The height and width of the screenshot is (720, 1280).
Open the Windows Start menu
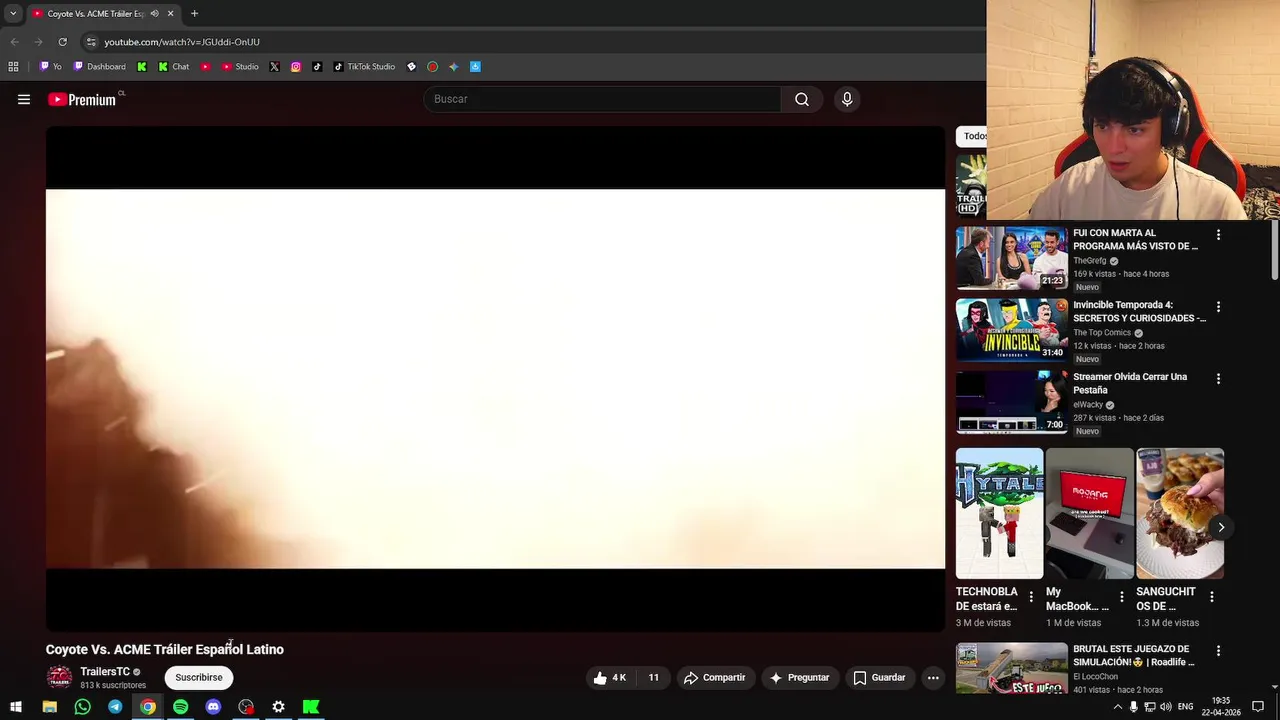tap(16, 707)
